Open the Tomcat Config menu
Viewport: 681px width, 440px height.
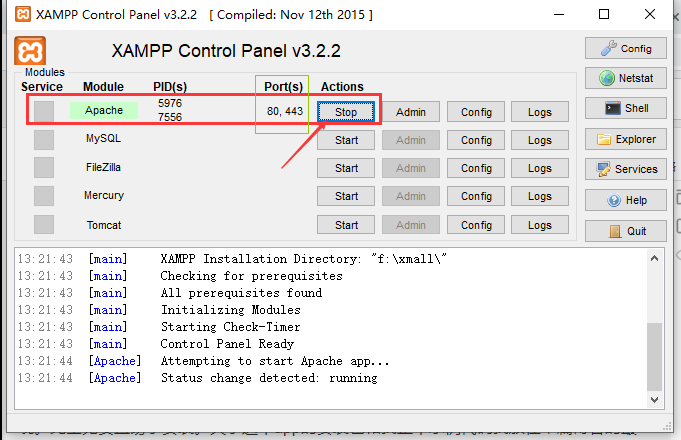click(x=476, y=225)
